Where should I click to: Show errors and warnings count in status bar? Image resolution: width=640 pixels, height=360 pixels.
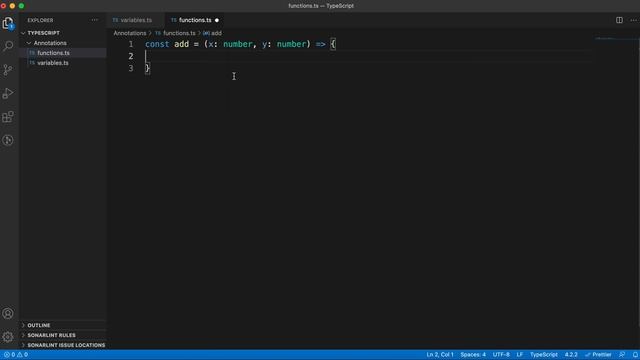[x=16, y=355]
